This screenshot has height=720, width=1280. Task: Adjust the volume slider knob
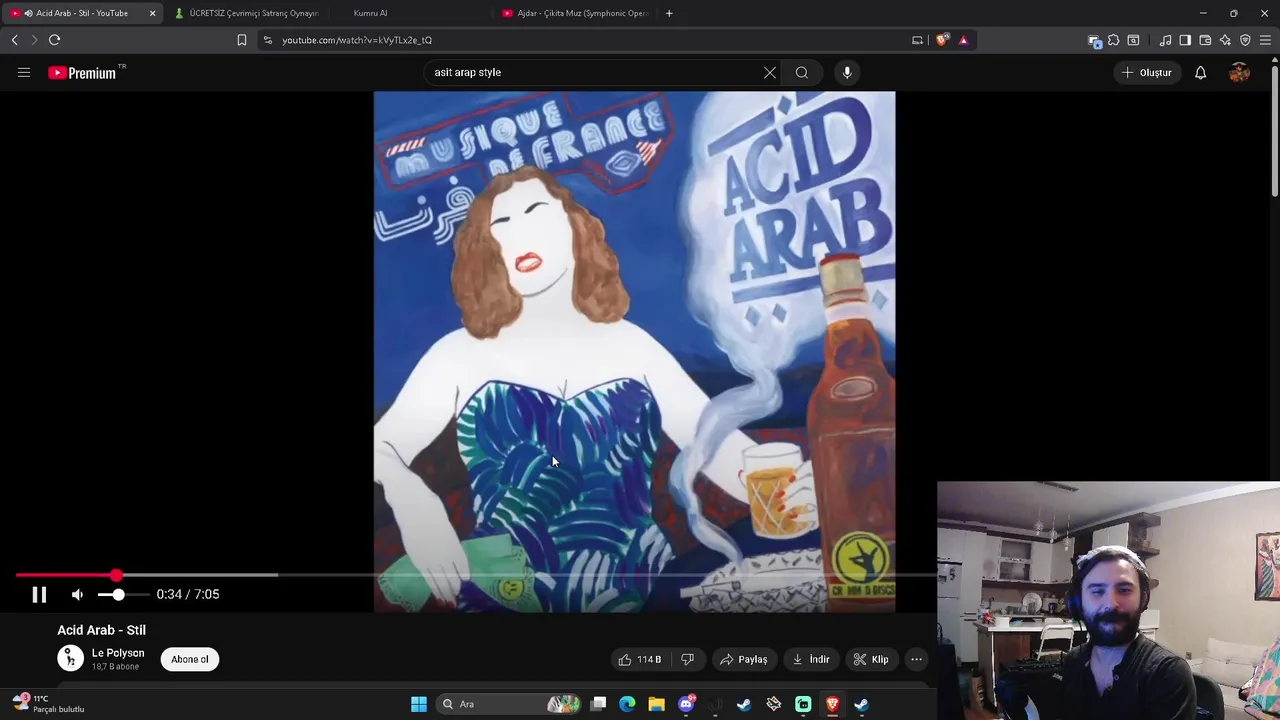(x=118, y=594)
